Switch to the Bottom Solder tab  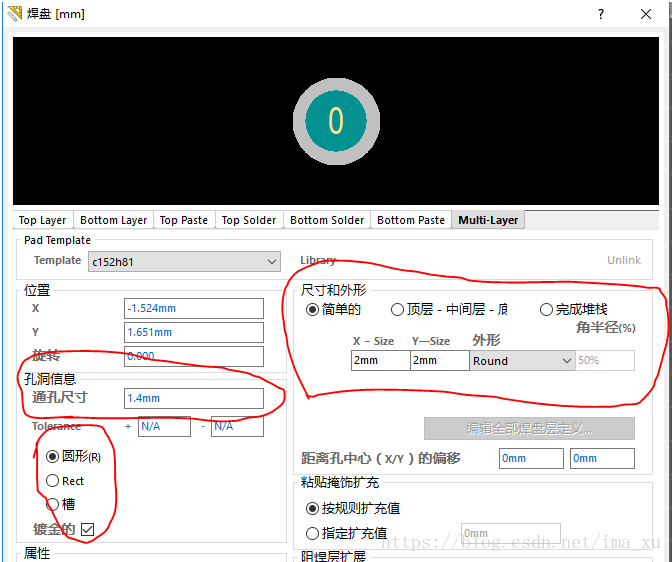pos(327,220)
